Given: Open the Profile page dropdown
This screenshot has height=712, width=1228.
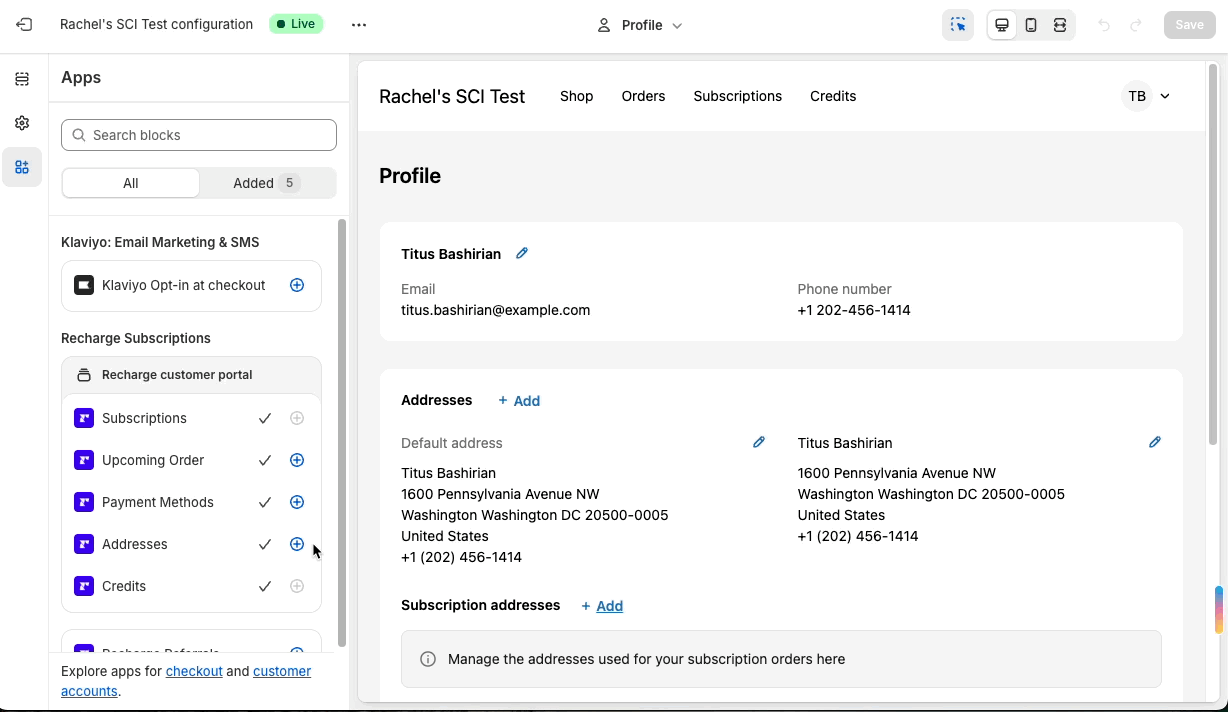Looking at the screenshot, I should (640, 25).
